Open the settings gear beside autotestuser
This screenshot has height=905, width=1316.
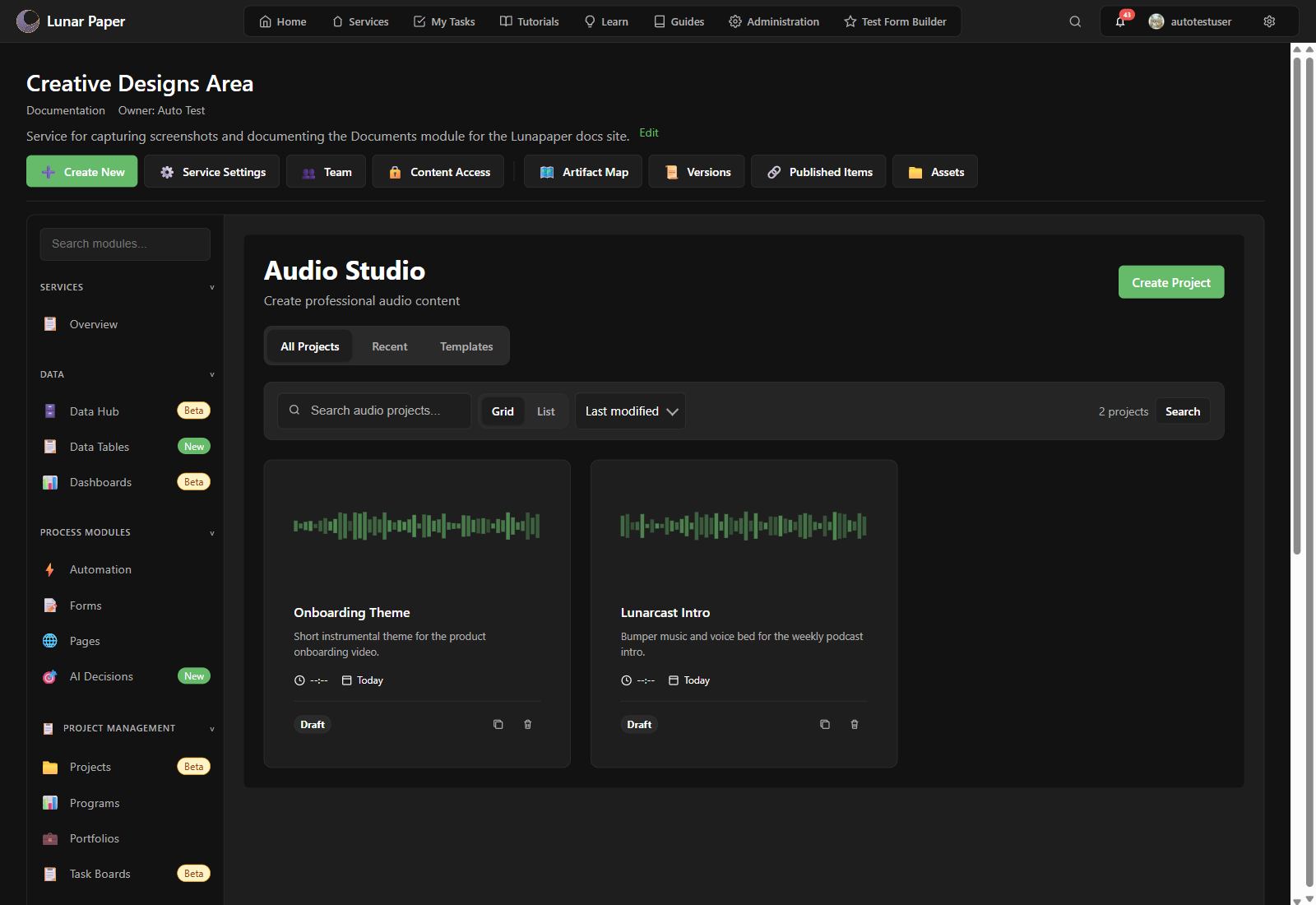(1269, 21)
